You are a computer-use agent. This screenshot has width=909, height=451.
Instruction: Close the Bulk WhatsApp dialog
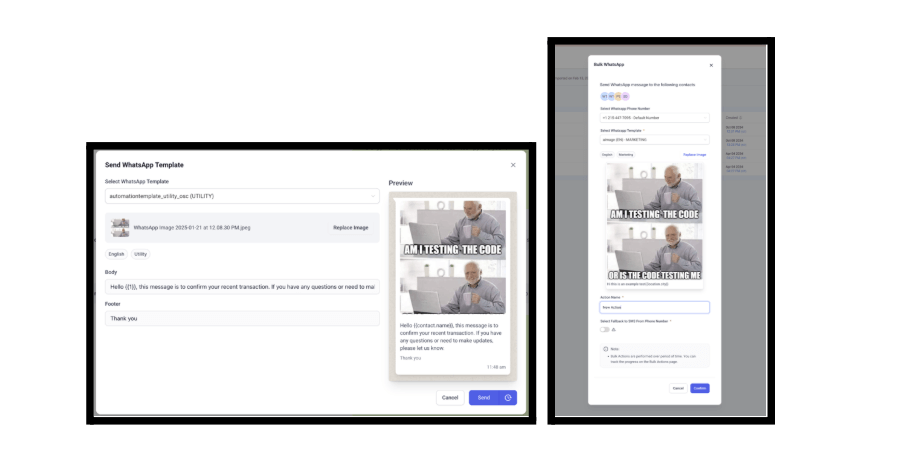(x=711, y=66)
